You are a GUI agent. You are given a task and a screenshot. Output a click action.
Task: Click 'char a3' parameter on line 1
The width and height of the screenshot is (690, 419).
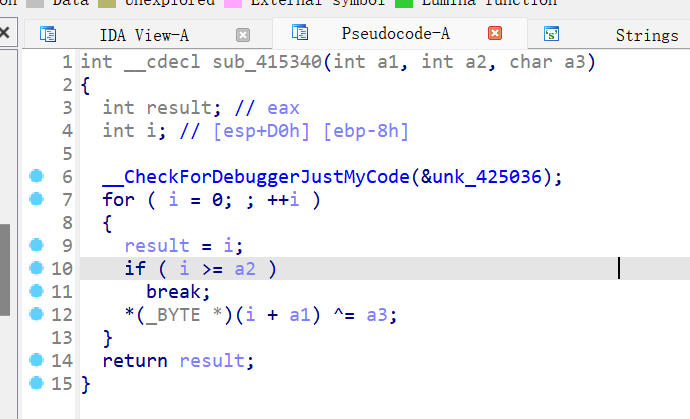click(x=547, y=62)
